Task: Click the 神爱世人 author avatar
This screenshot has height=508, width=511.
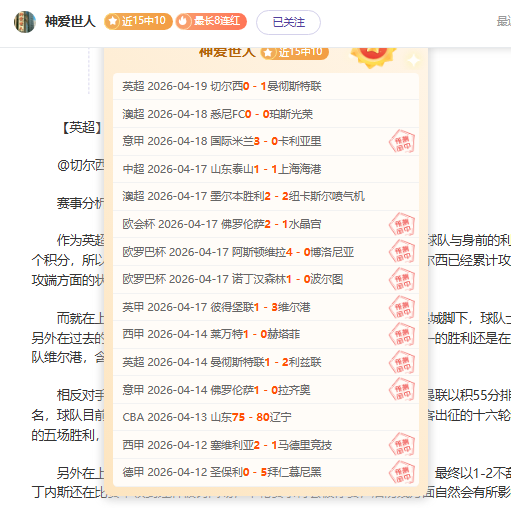Action: pos(25,22)
